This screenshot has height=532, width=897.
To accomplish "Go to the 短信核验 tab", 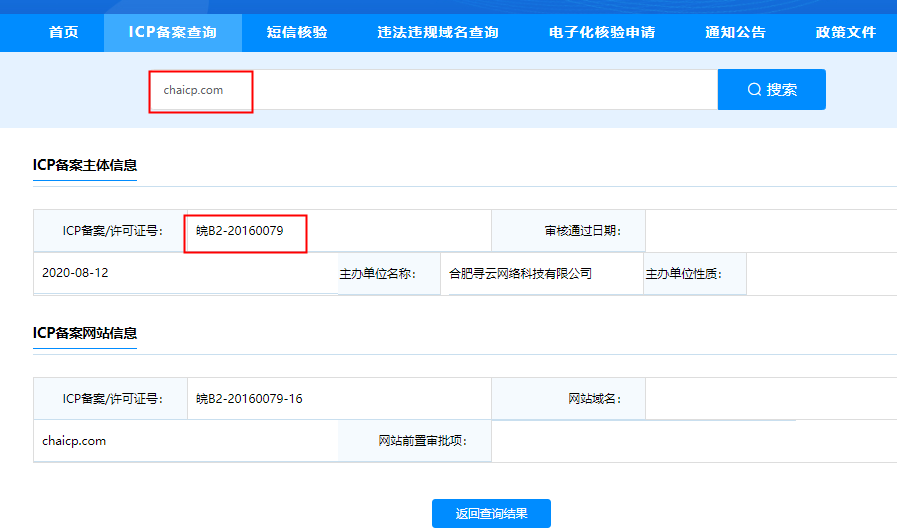I will 297,32.
